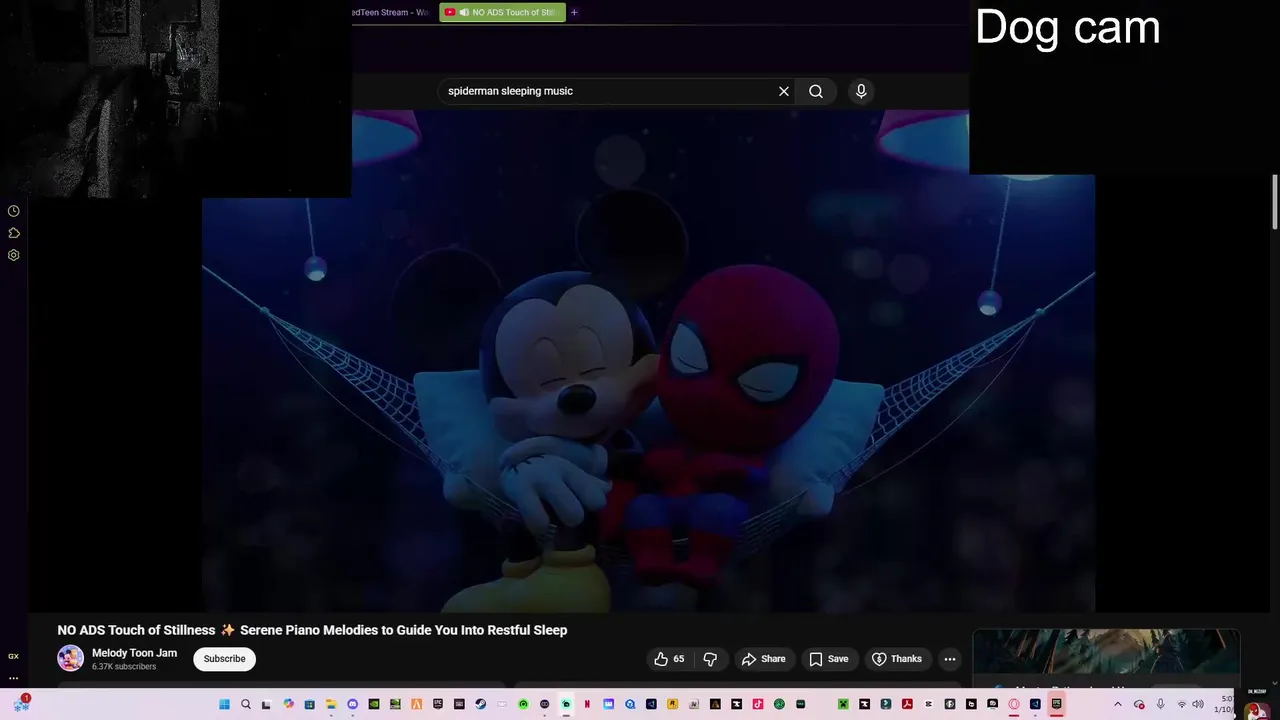
Task: Open Minecraft from the taskbar
Action: click(842, 704)
